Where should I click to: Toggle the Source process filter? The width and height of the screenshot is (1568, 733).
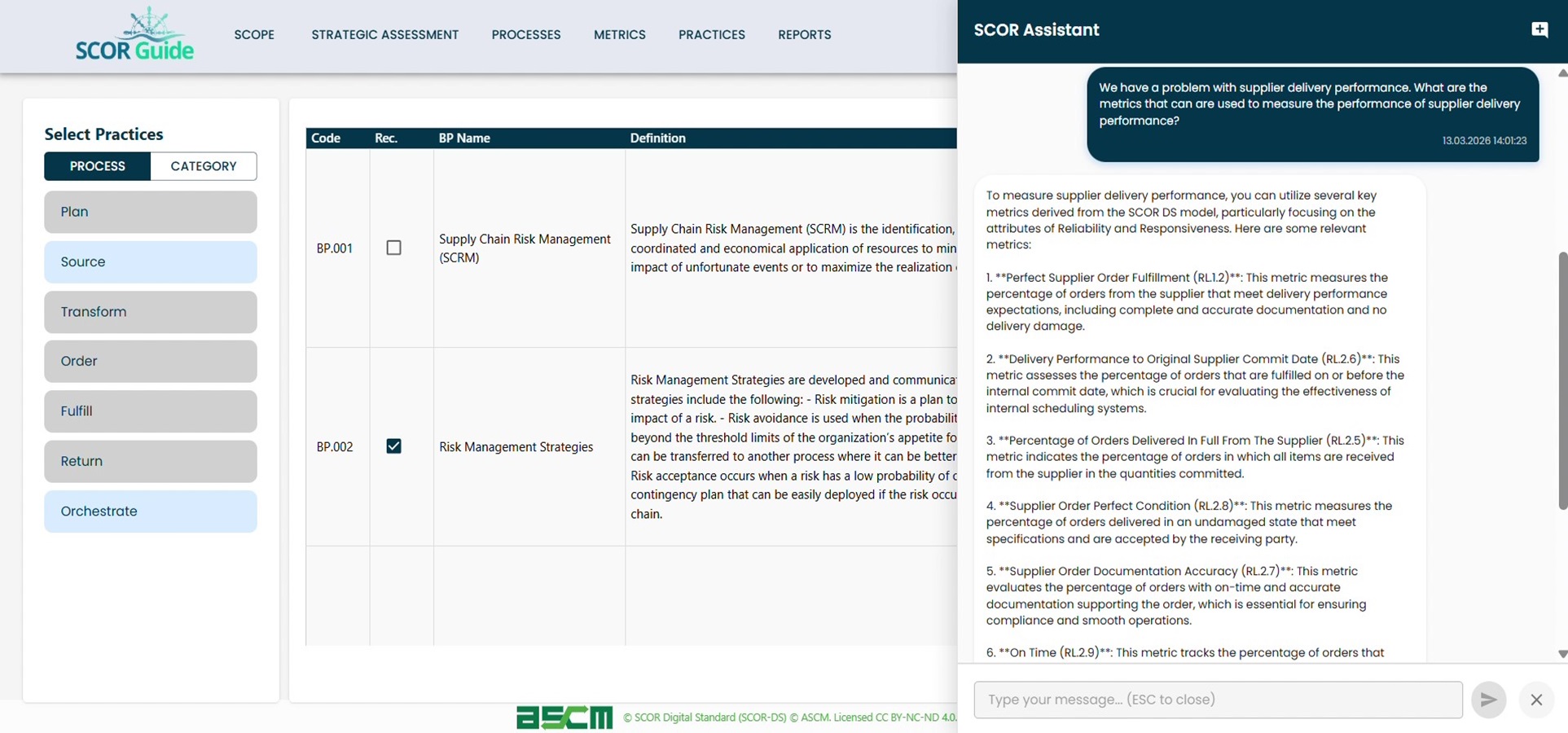(150, 261)
